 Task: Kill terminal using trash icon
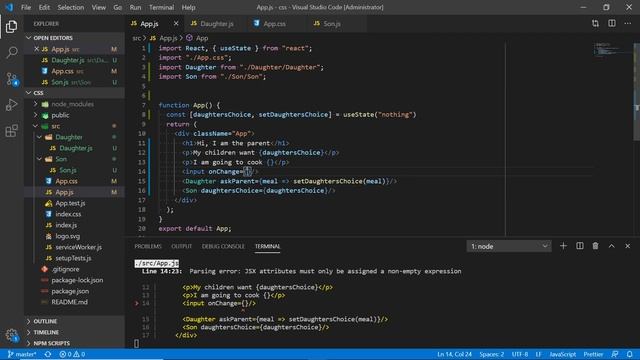click(596, 246)
